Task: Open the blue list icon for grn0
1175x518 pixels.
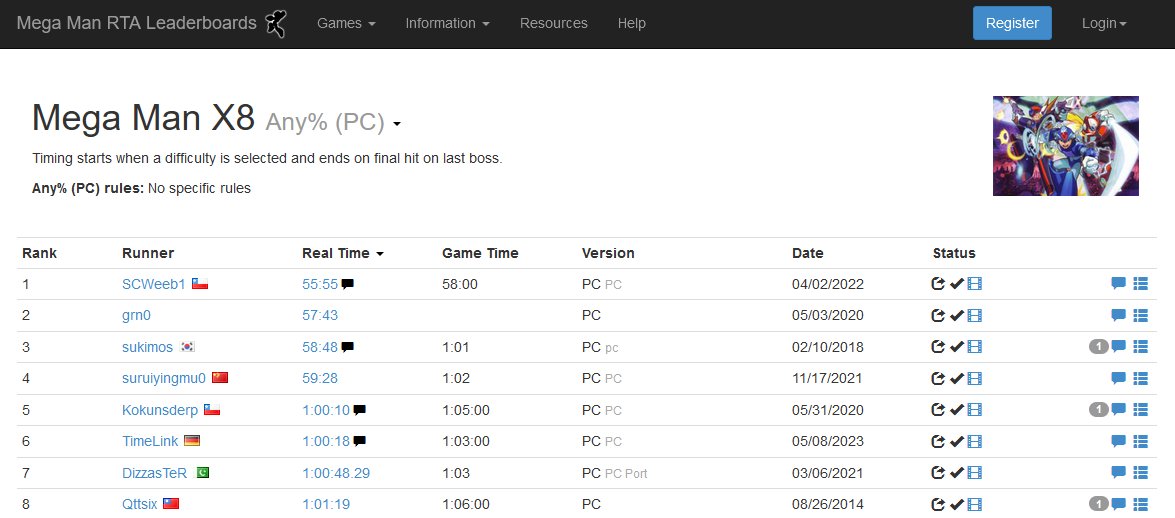Action: (x=1141, y=315)
